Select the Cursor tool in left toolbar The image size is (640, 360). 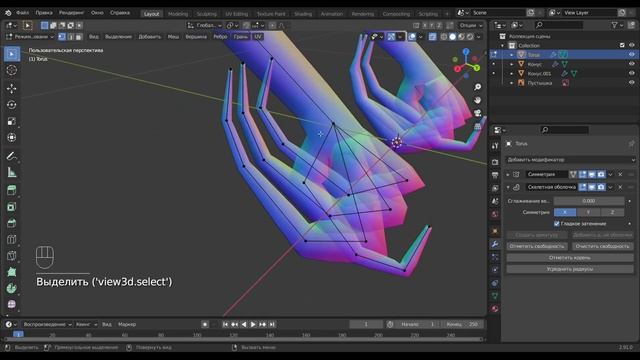pos(11,70)
